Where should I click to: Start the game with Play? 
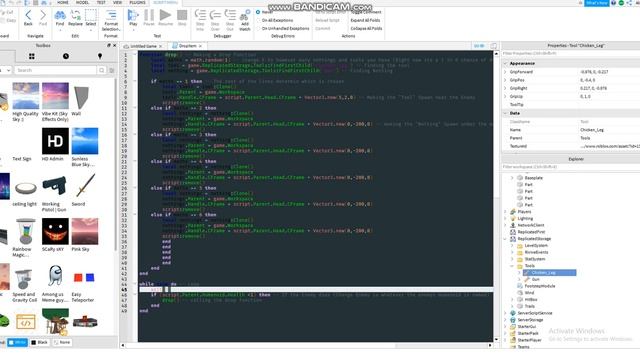133,16
